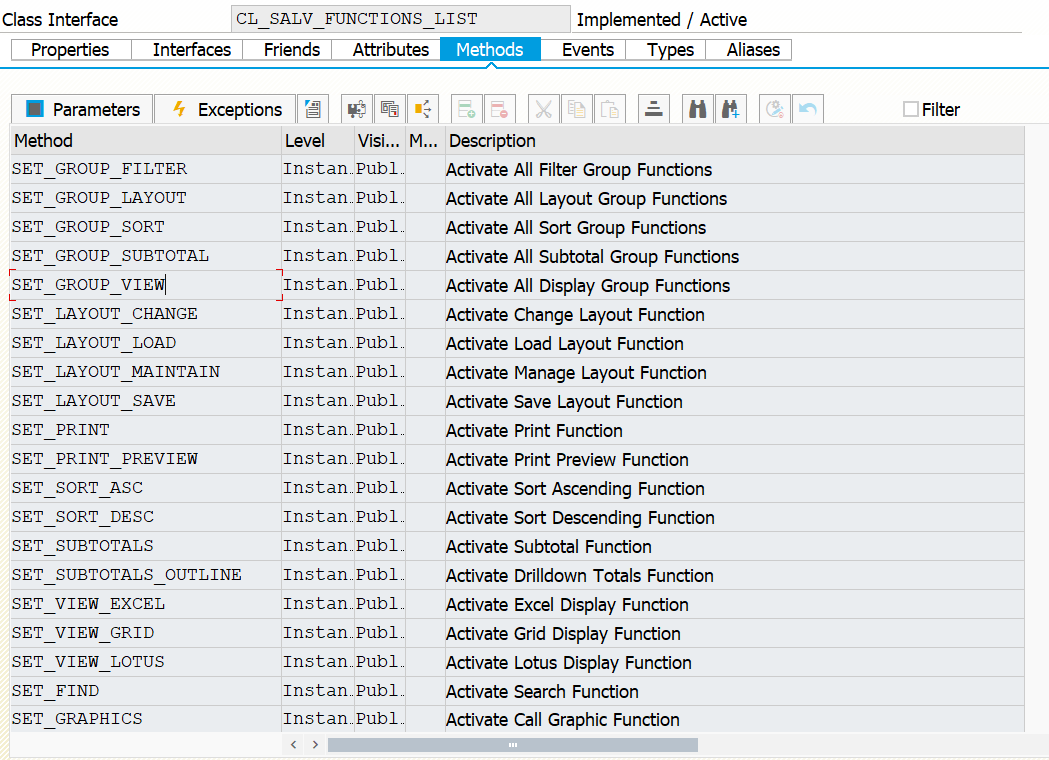Click the scissors cut icon

[543, 109]
